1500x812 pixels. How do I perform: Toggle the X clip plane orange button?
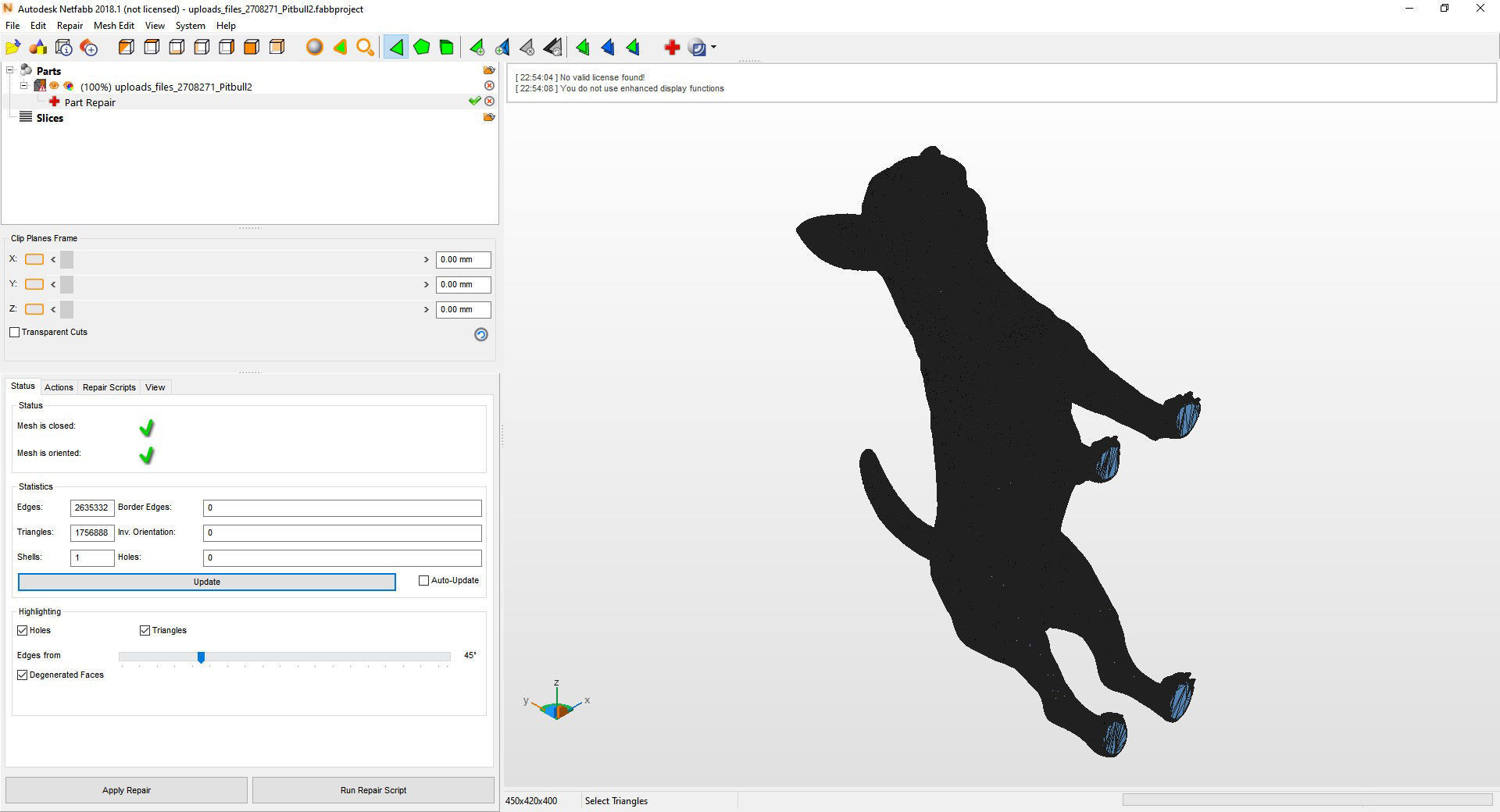tap(34, 259)
